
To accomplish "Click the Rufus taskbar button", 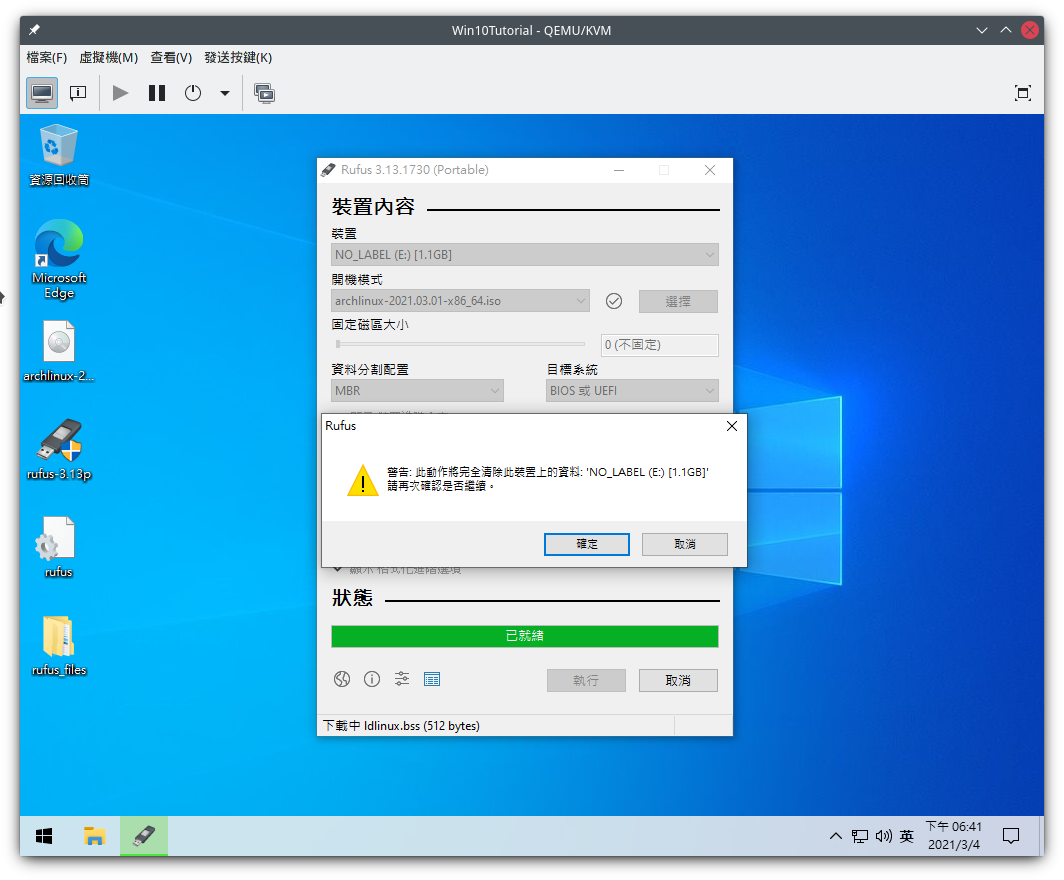I will (x=144, y=837).
